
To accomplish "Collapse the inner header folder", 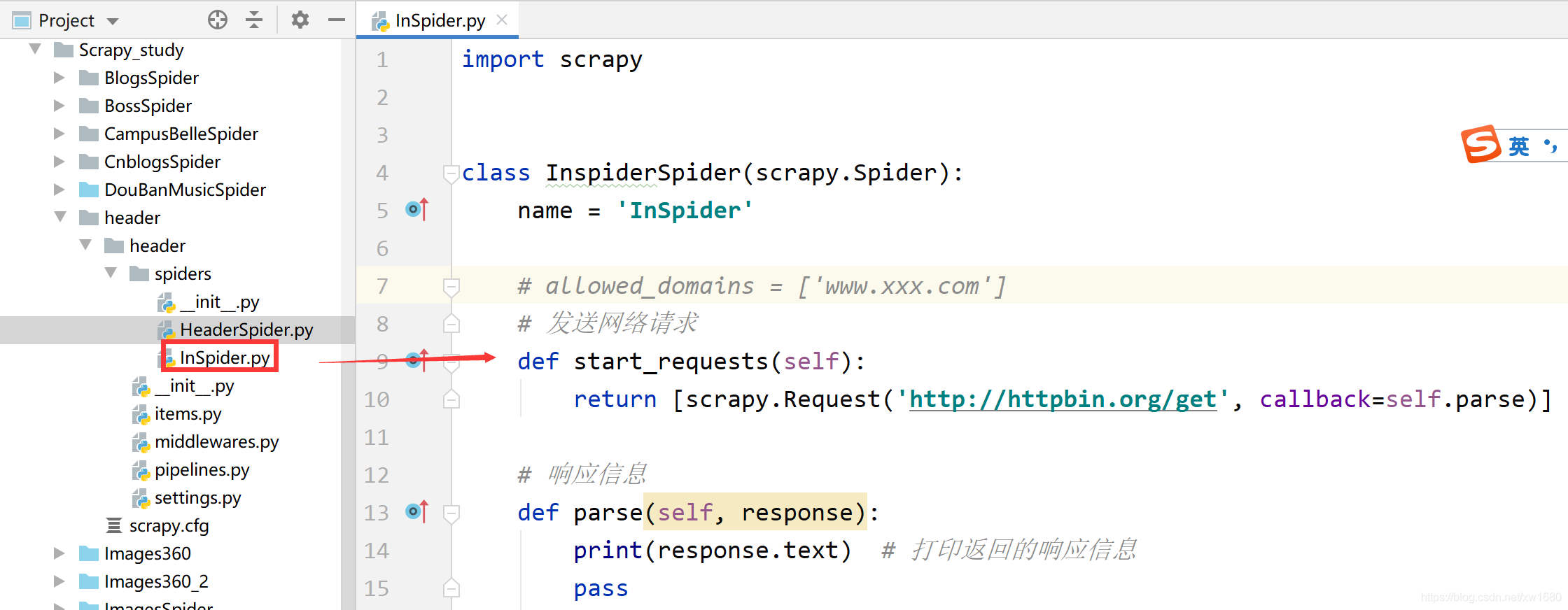I will pos(85,245).
